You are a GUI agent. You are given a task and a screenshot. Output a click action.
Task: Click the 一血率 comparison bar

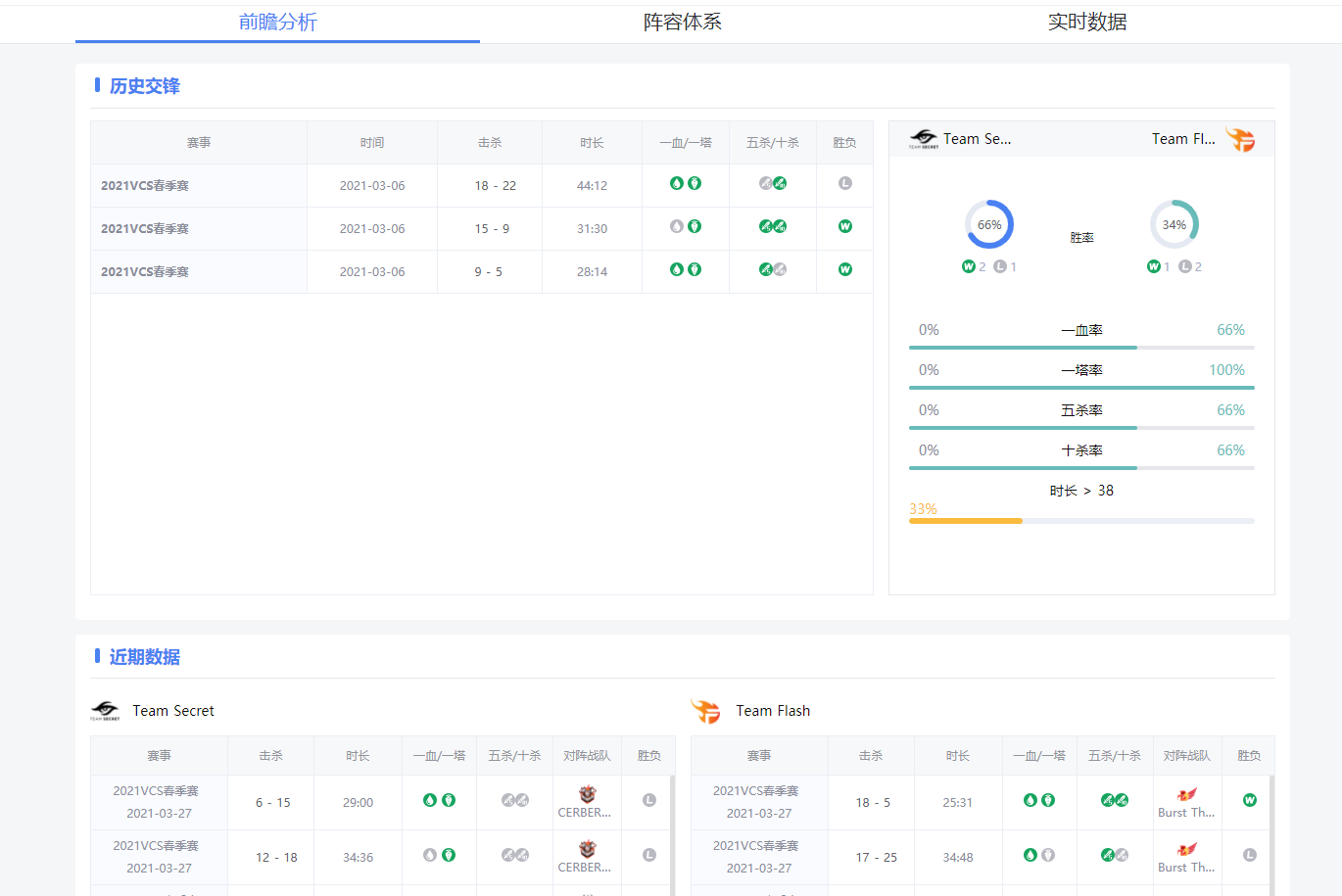tap(1081, 347)
